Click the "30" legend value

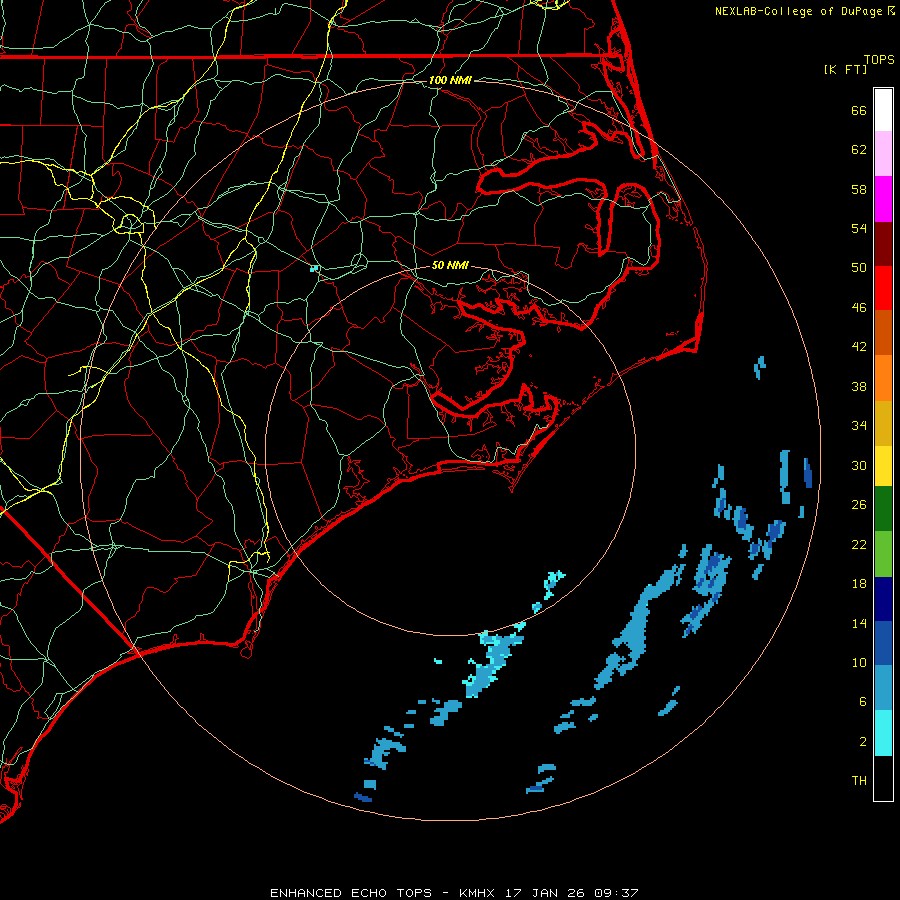coord(859,465)
